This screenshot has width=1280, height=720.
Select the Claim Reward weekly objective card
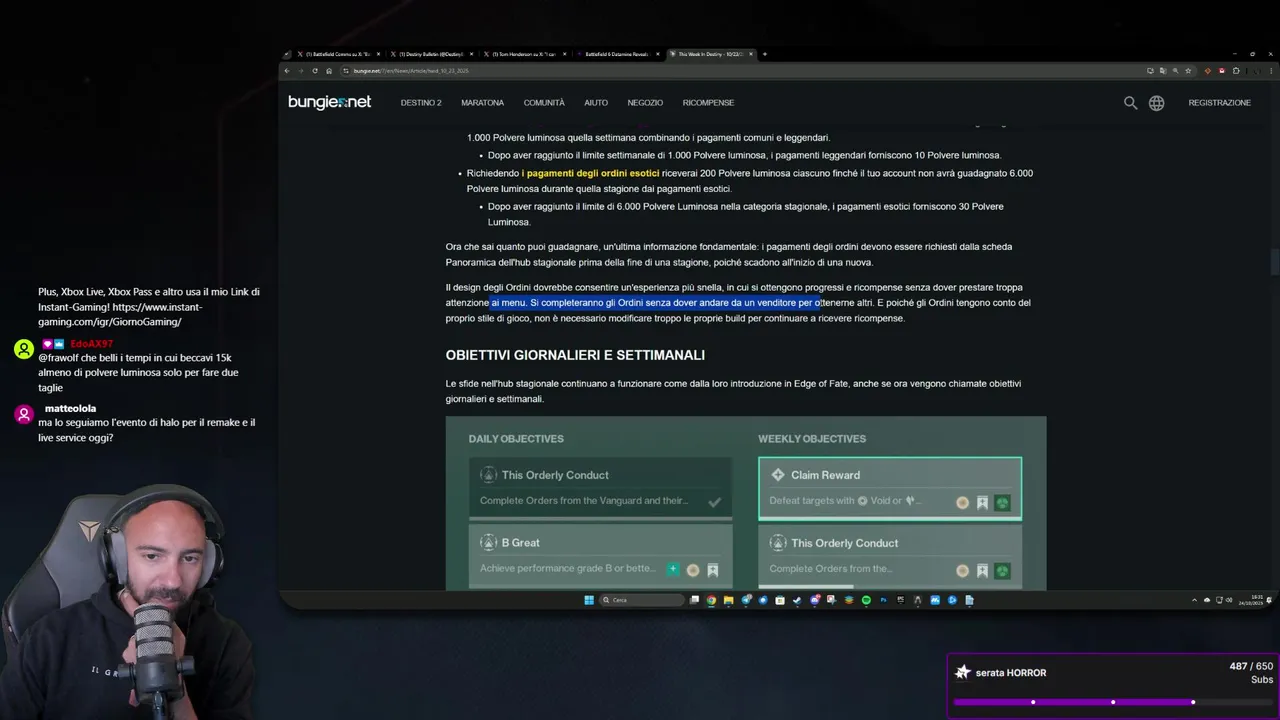tap(890, 488)
